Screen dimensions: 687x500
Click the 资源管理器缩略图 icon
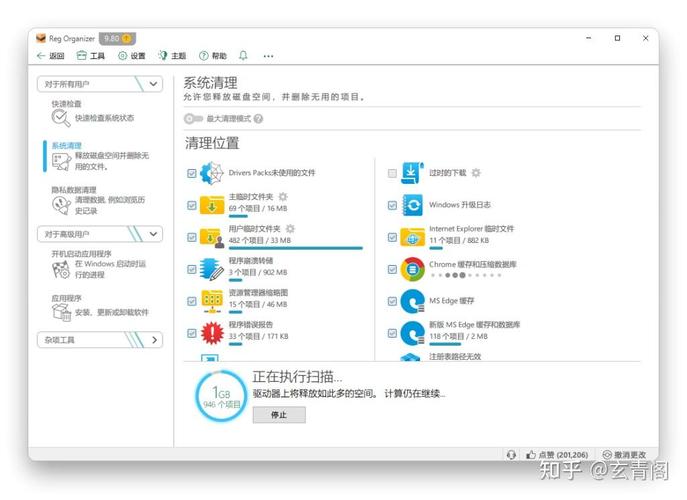212,301
